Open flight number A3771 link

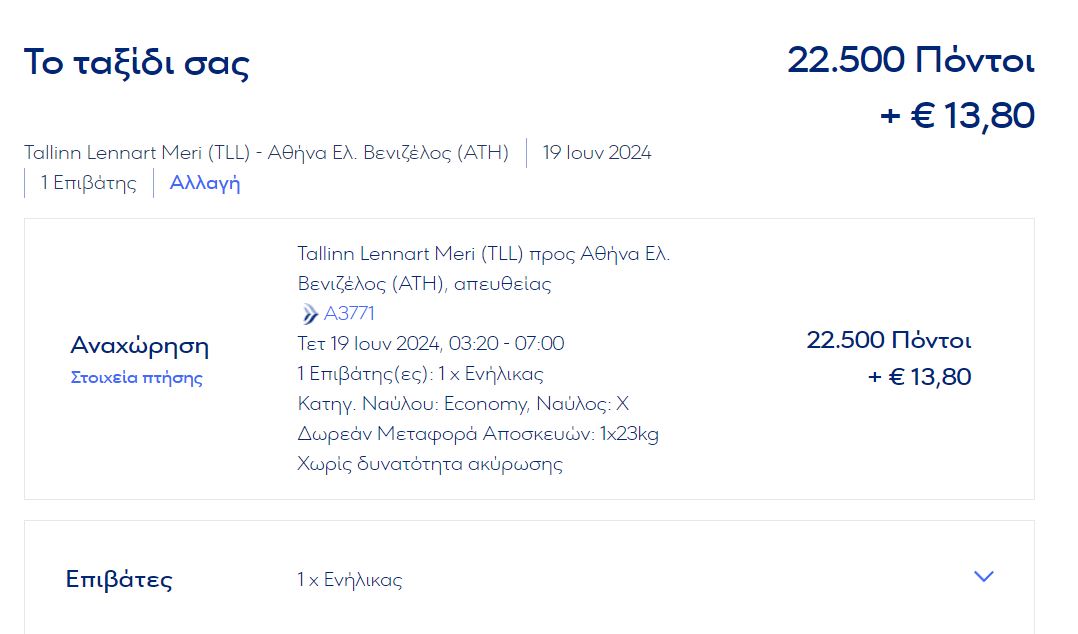click(x=349, y=314)
